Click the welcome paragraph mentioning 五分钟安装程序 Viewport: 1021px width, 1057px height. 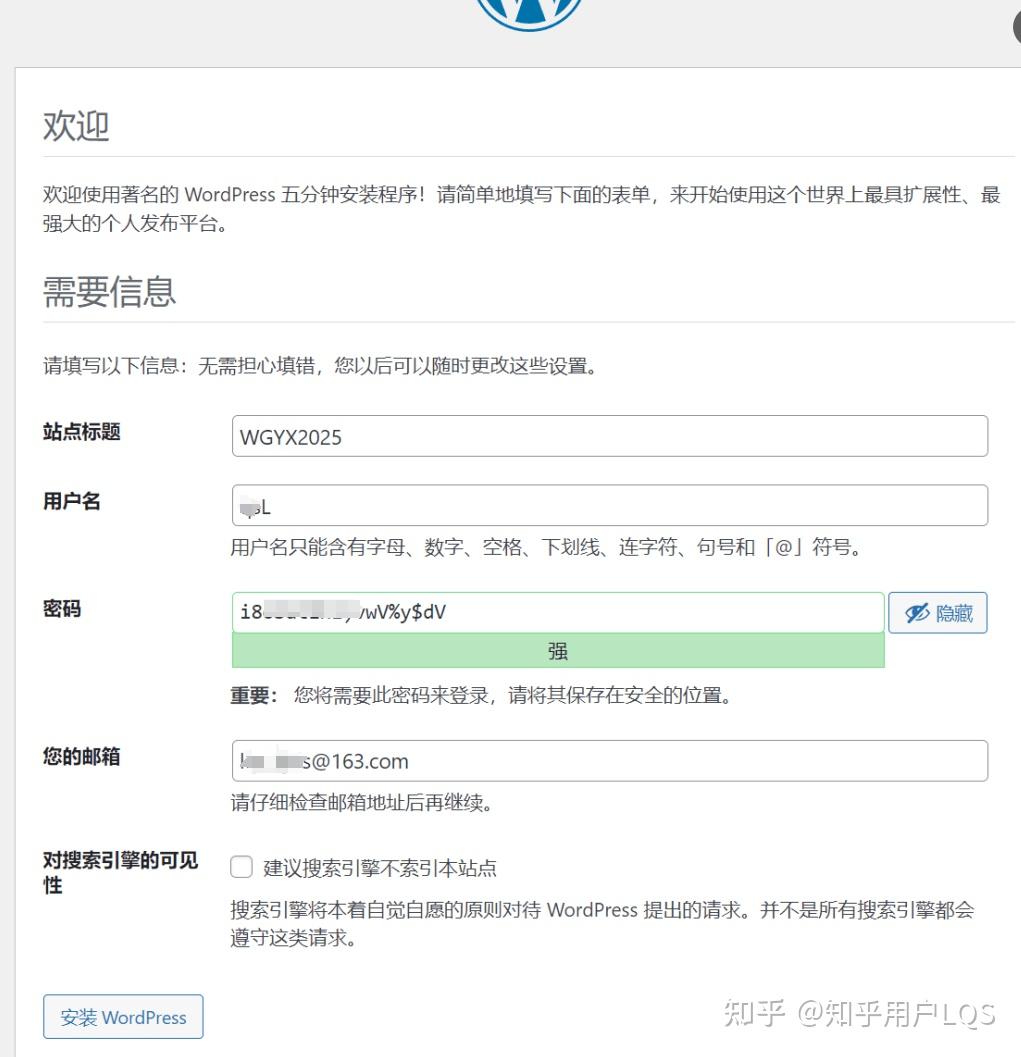click(x=522, y=208)
